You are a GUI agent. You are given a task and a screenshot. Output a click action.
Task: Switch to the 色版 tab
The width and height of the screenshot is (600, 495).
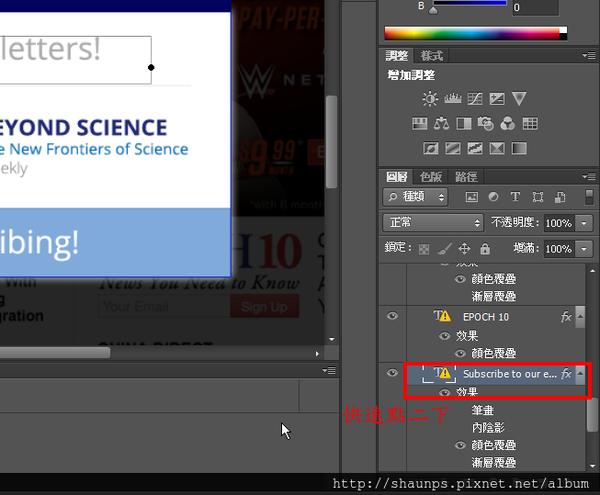click(430, 176)
